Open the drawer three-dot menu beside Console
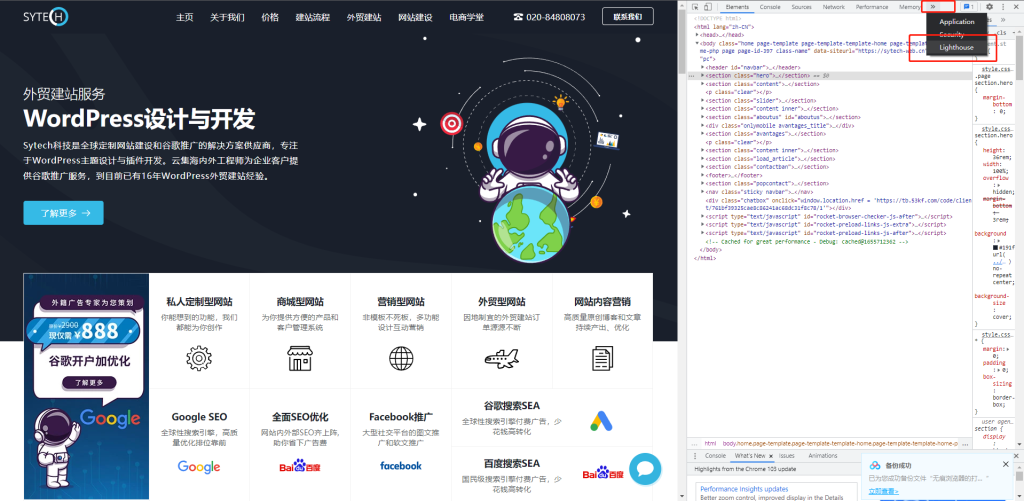This screenshot has height=501, width=1024. [x=695, y=455]
